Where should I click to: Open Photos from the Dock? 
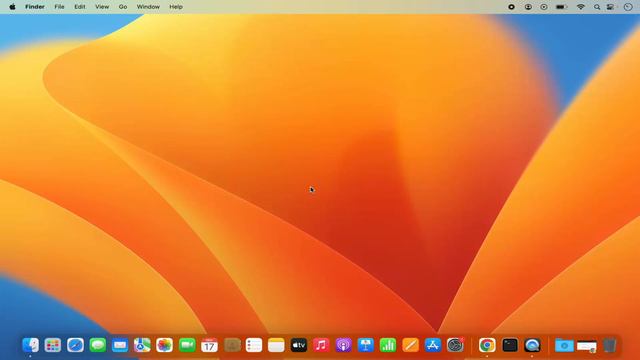pyautogui.click(x=164, y=345)
